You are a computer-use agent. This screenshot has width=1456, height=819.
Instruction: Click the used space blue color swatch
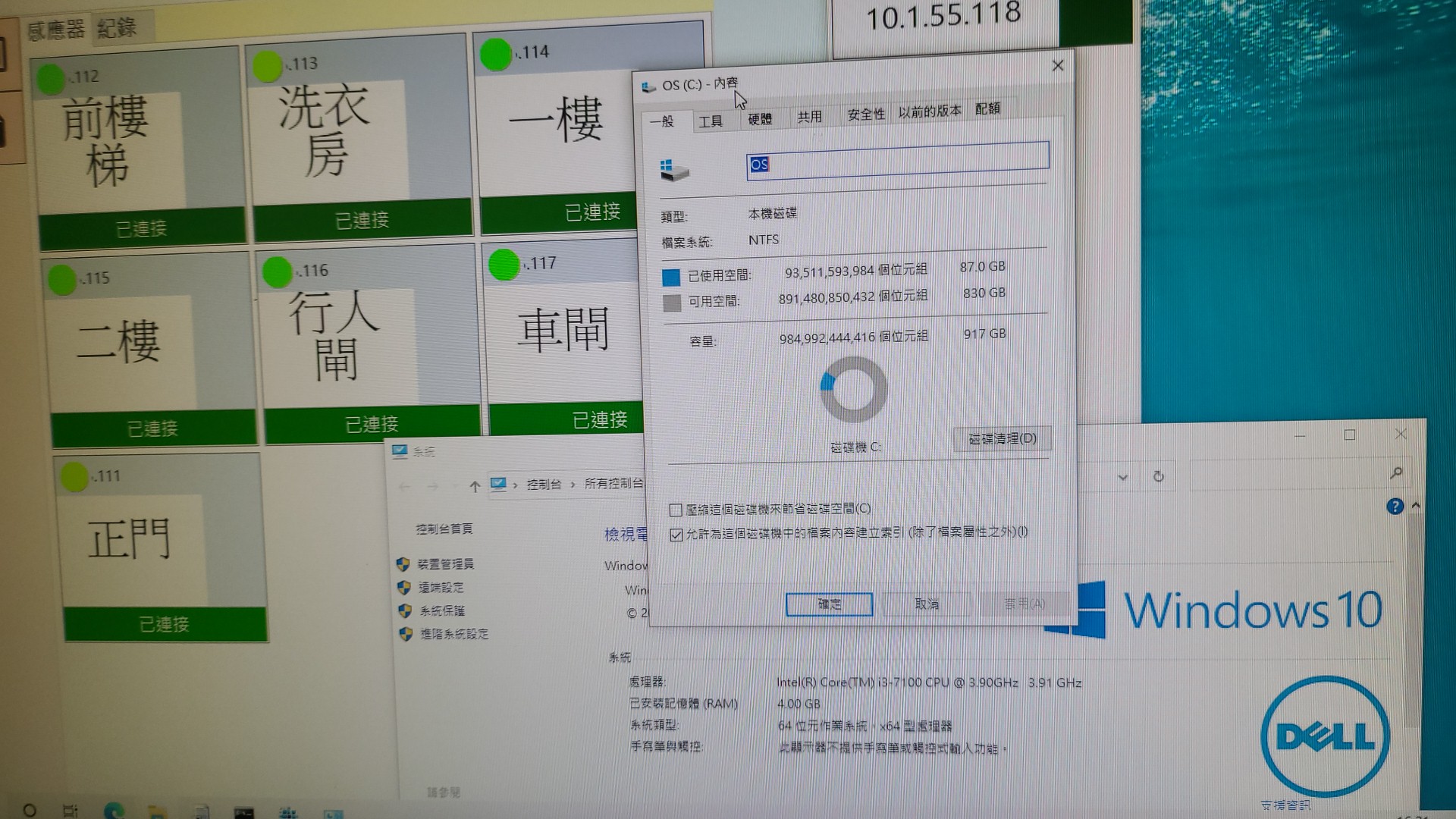(670, 278)
